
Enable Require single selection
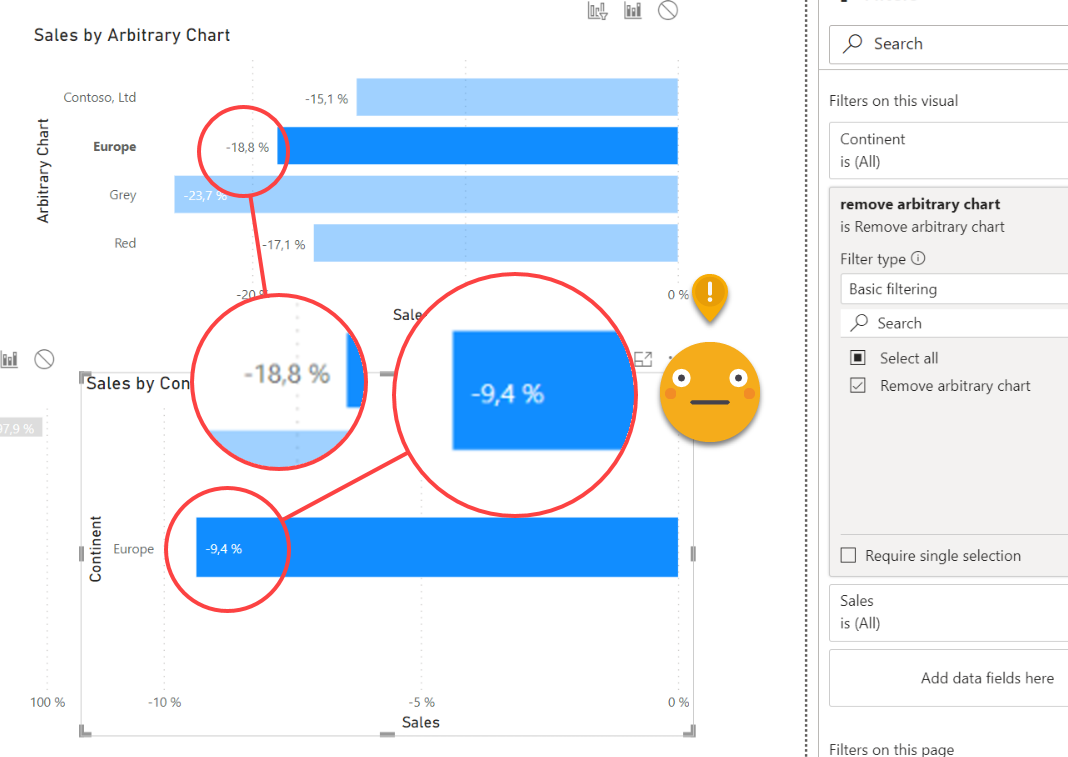coord(849,556)
